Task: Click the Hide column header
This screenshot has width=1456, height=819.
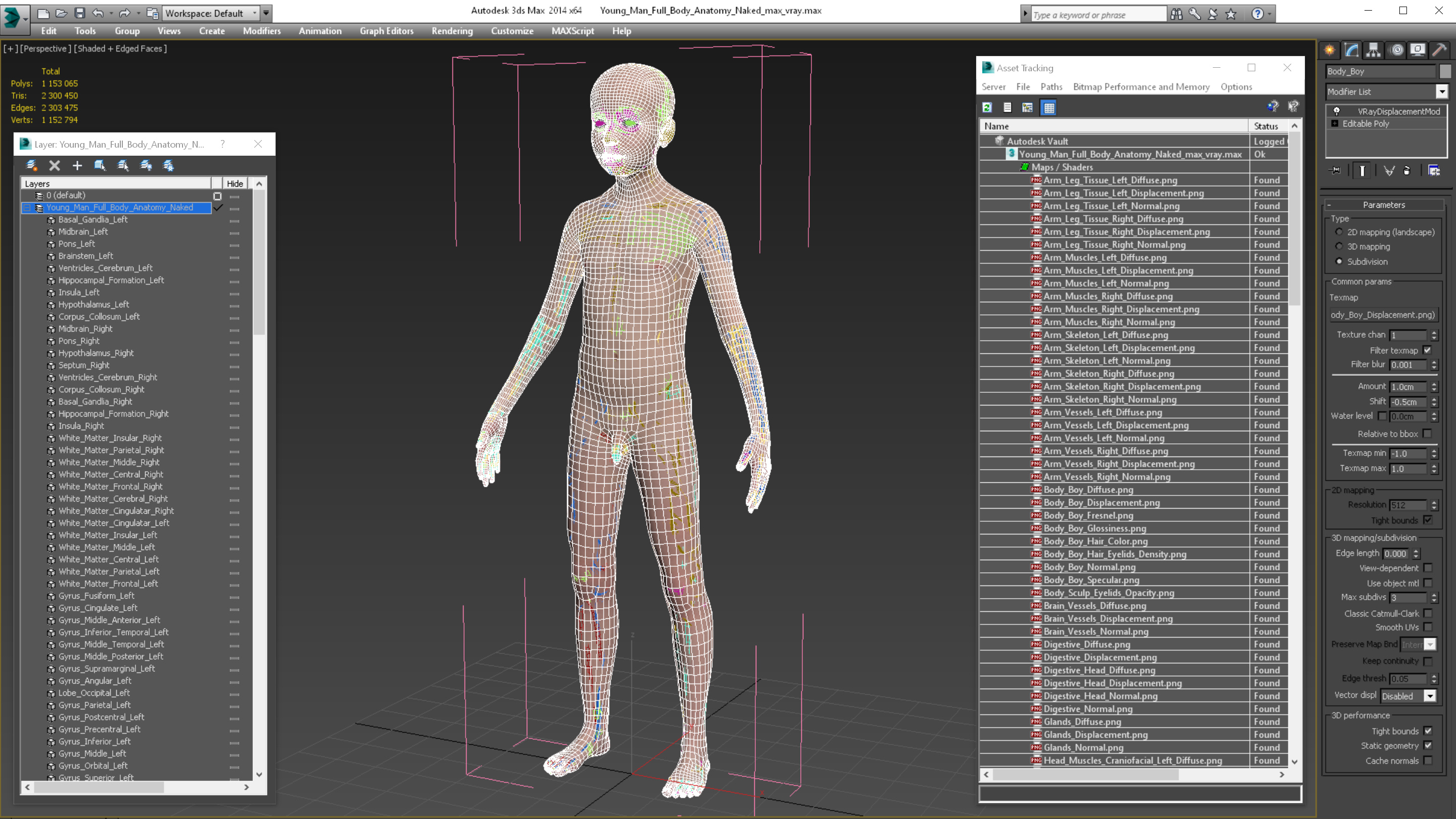Action: coord(235,184)
